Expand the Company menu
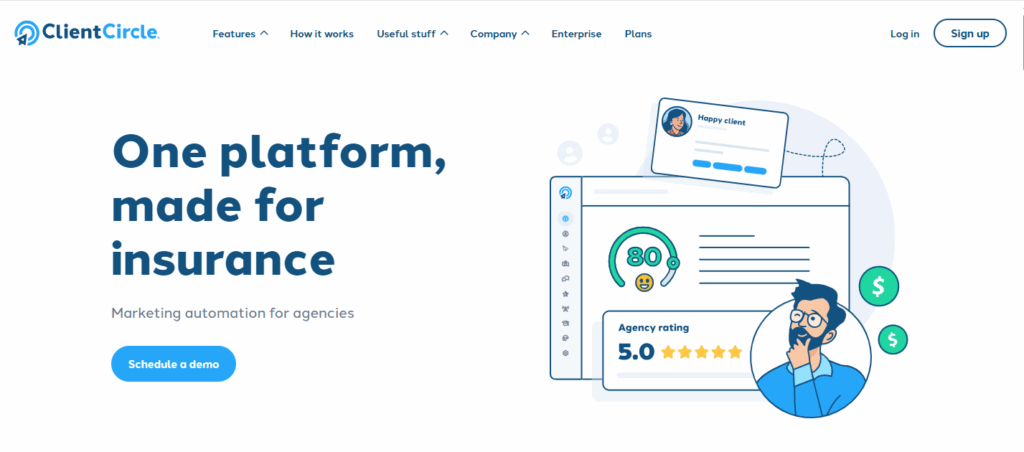Viewport: 1024px width, 452px height. click(x=499, y=34)
